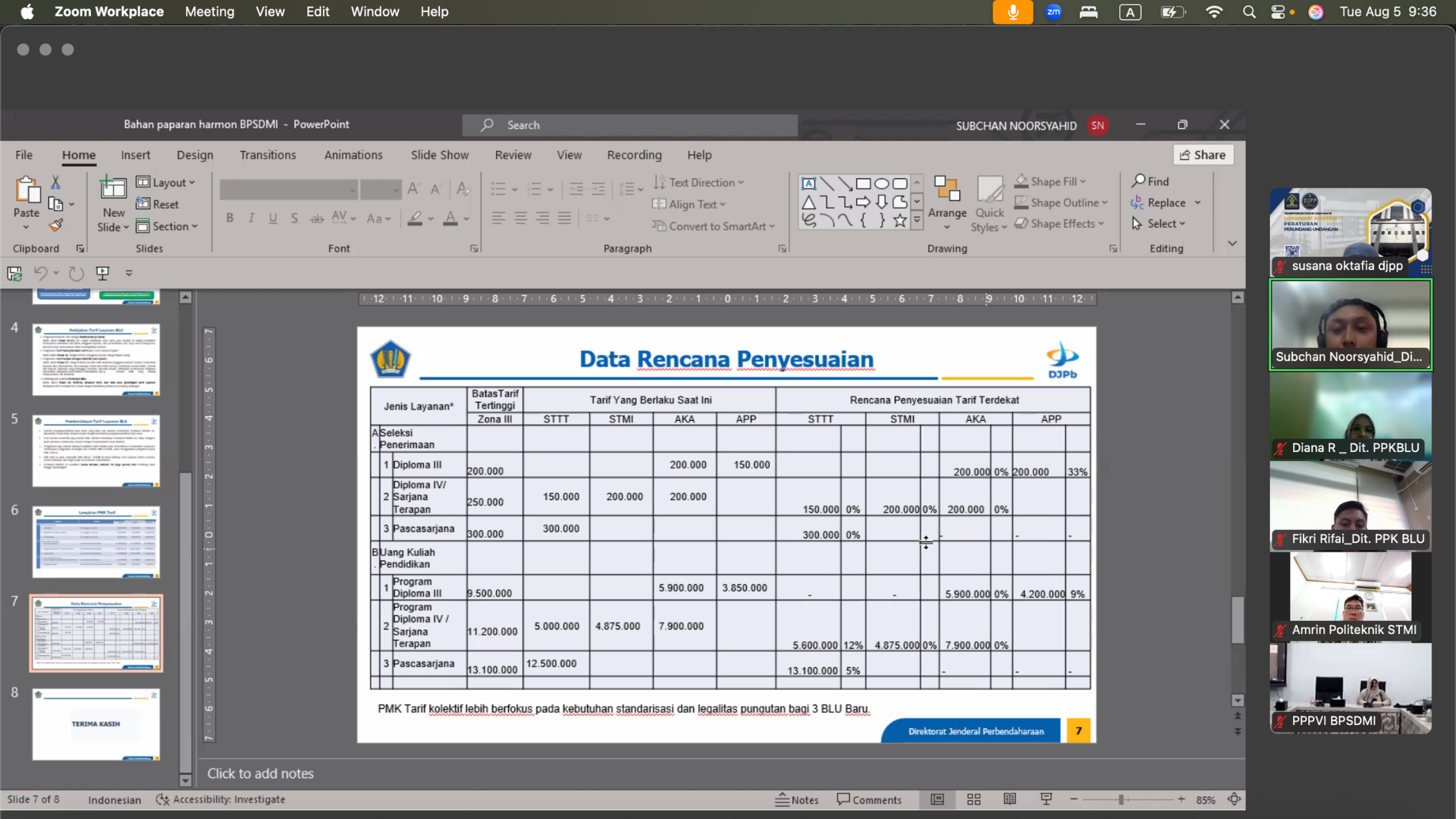Click the Increase Font Size icon
This screenshot has height=819, width=1456.
[x=413, y=189]
